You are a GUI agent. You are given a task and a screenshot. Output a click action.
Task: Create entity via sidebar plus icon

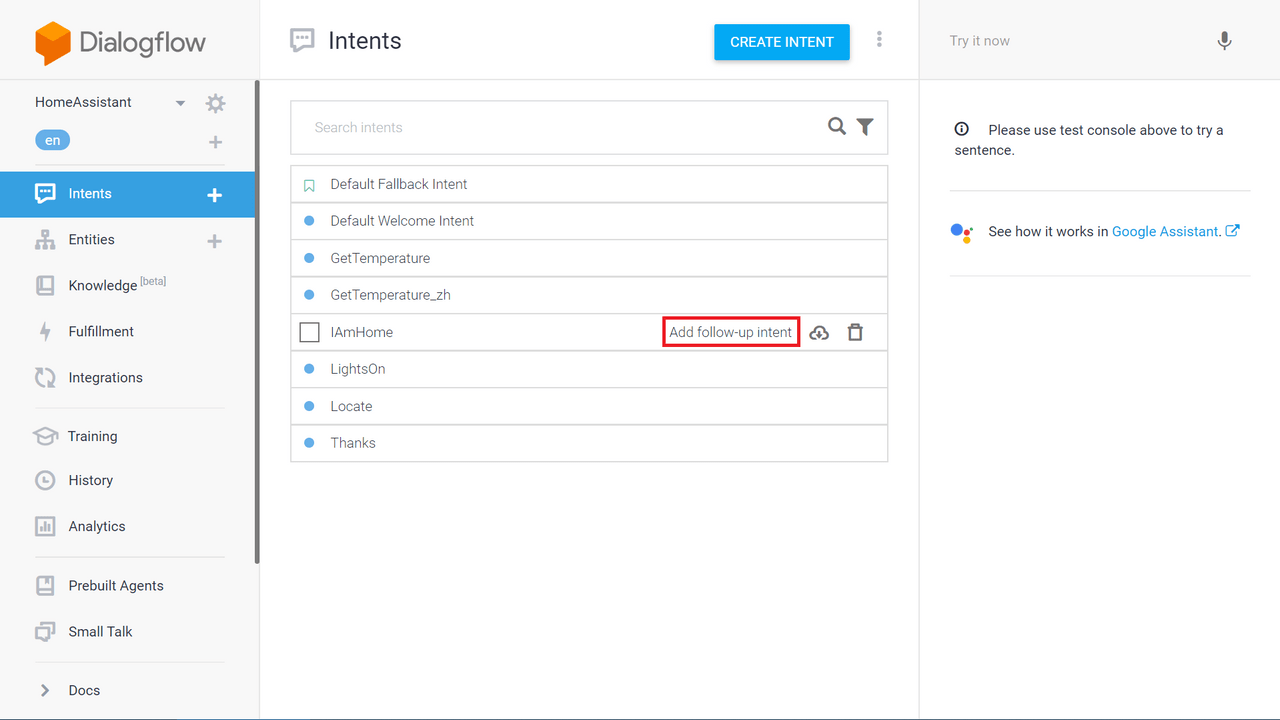(214, 241)
